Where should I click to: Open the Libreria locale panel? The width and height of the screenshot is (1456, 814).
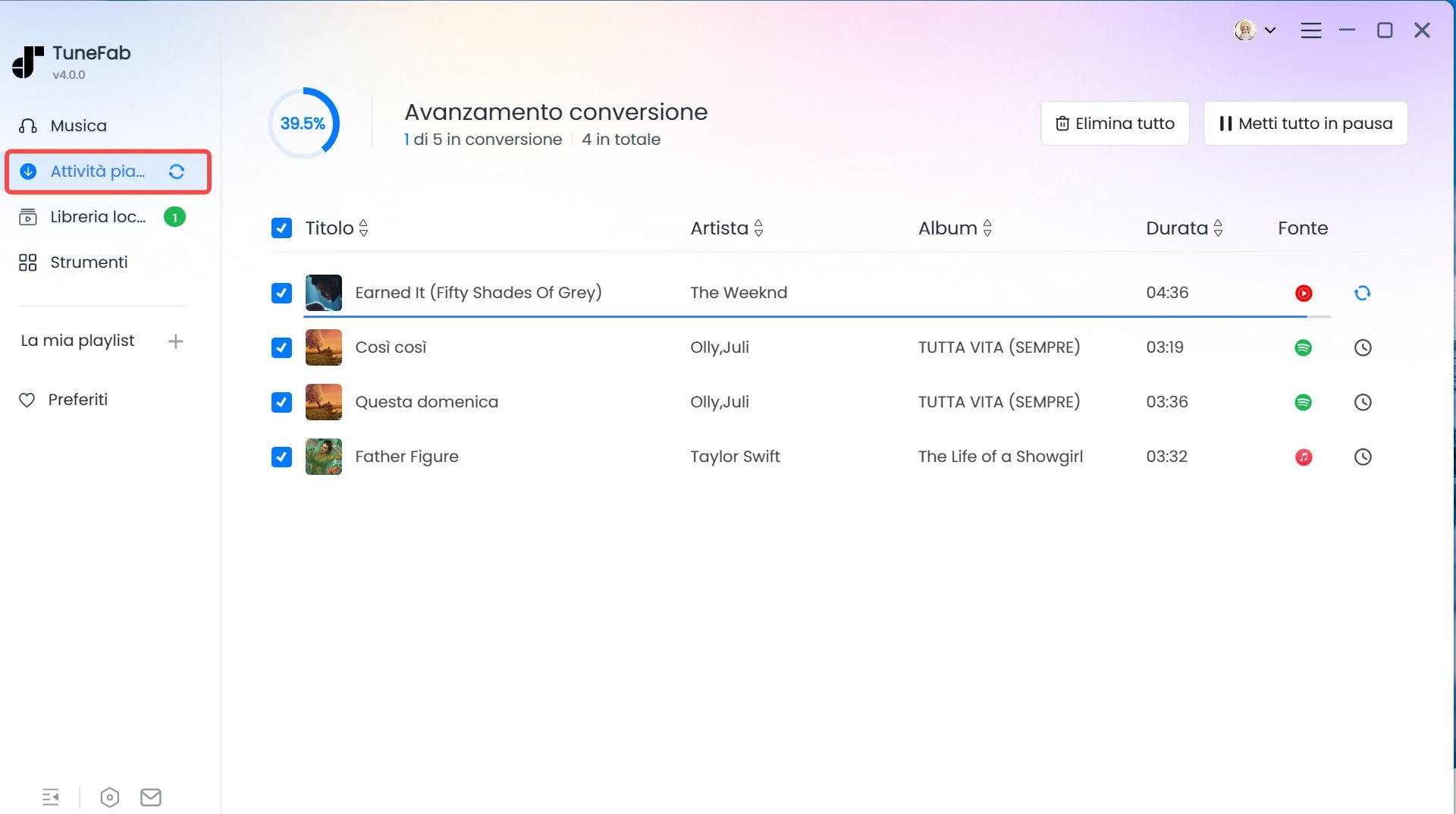click(97, 217)
